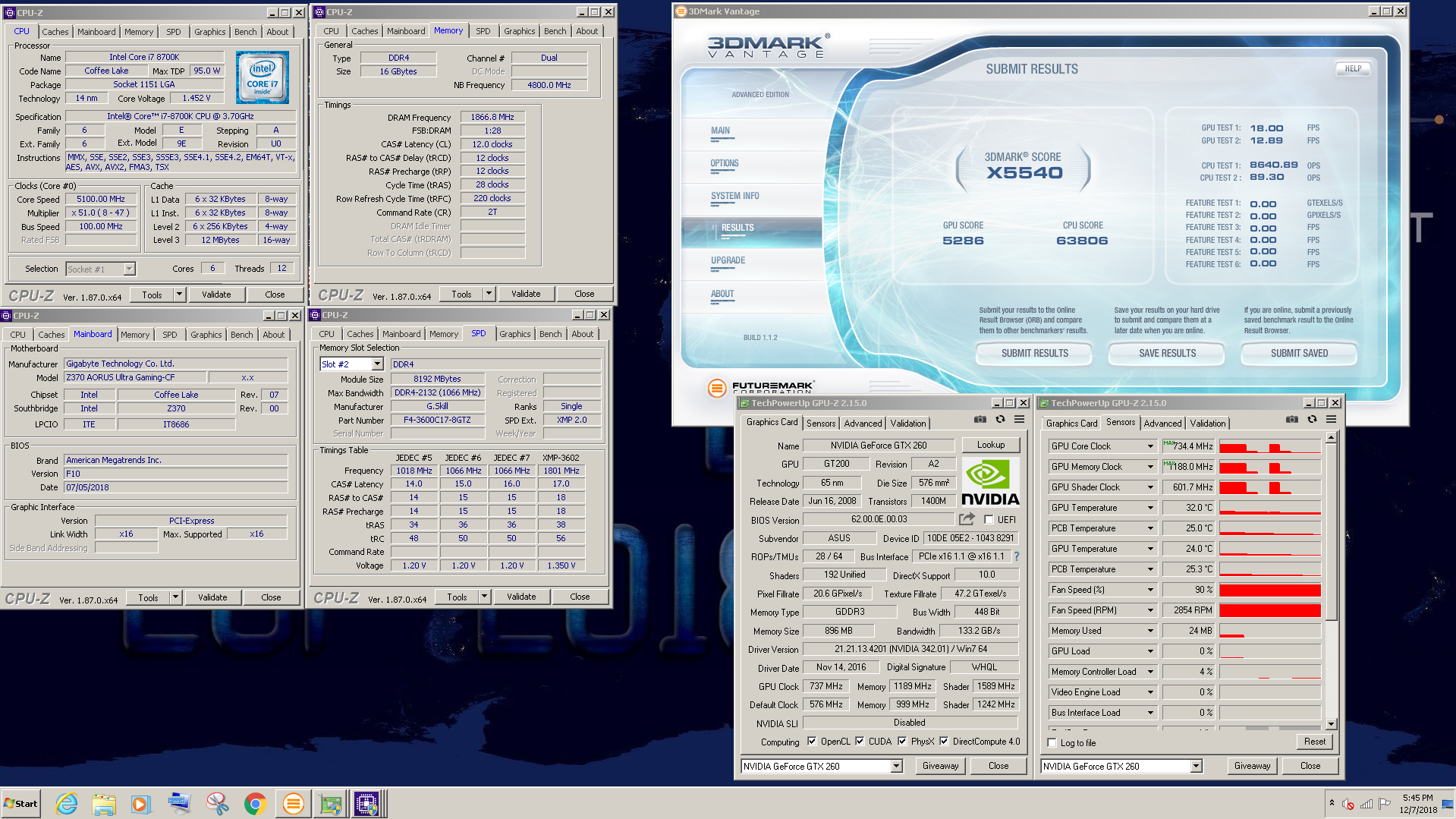Refresh GPU-Z Graphics Card window data
The height and width of the screenshot is (819, 1456).
click(1000, 419)
